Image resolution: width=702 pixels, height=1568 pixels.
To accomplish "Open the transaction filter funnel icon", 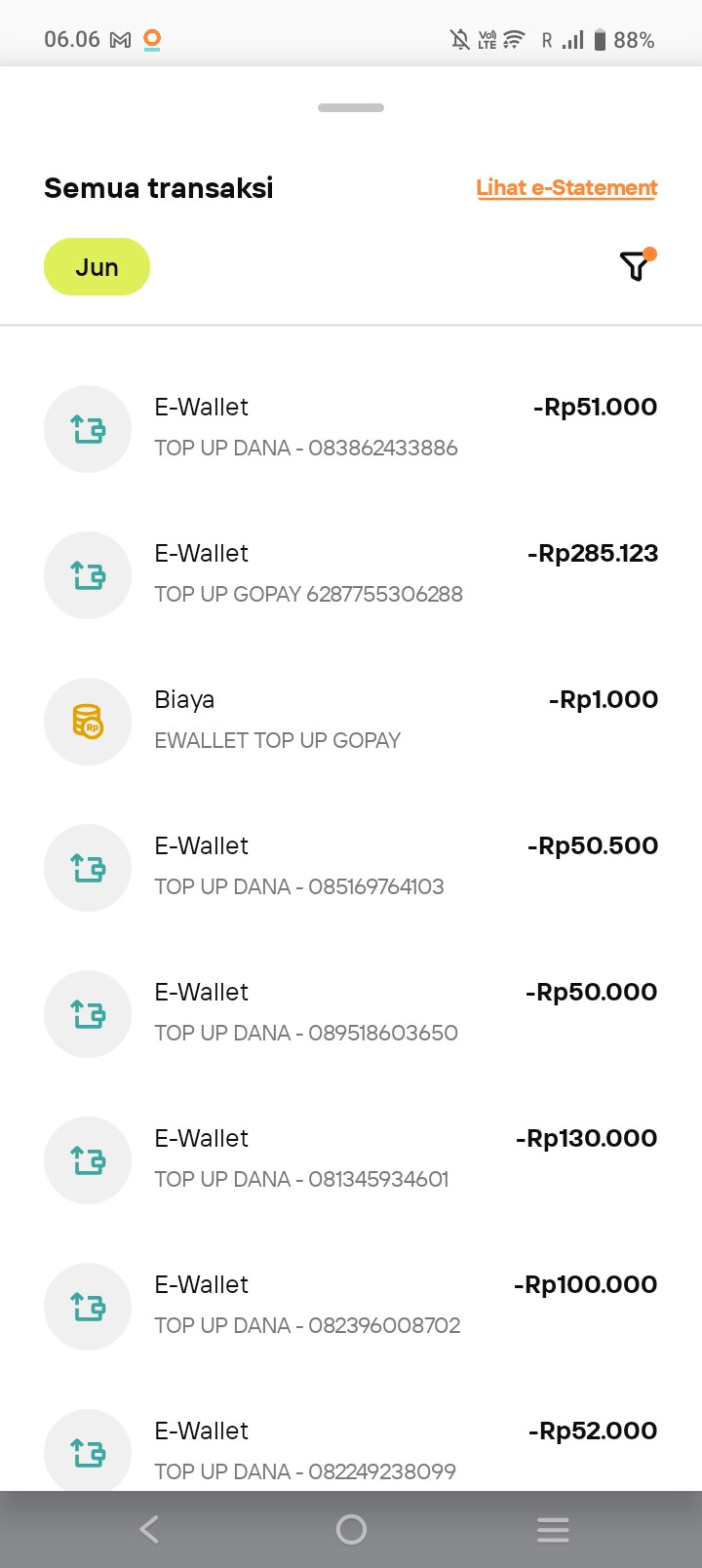I will [637, 265].
